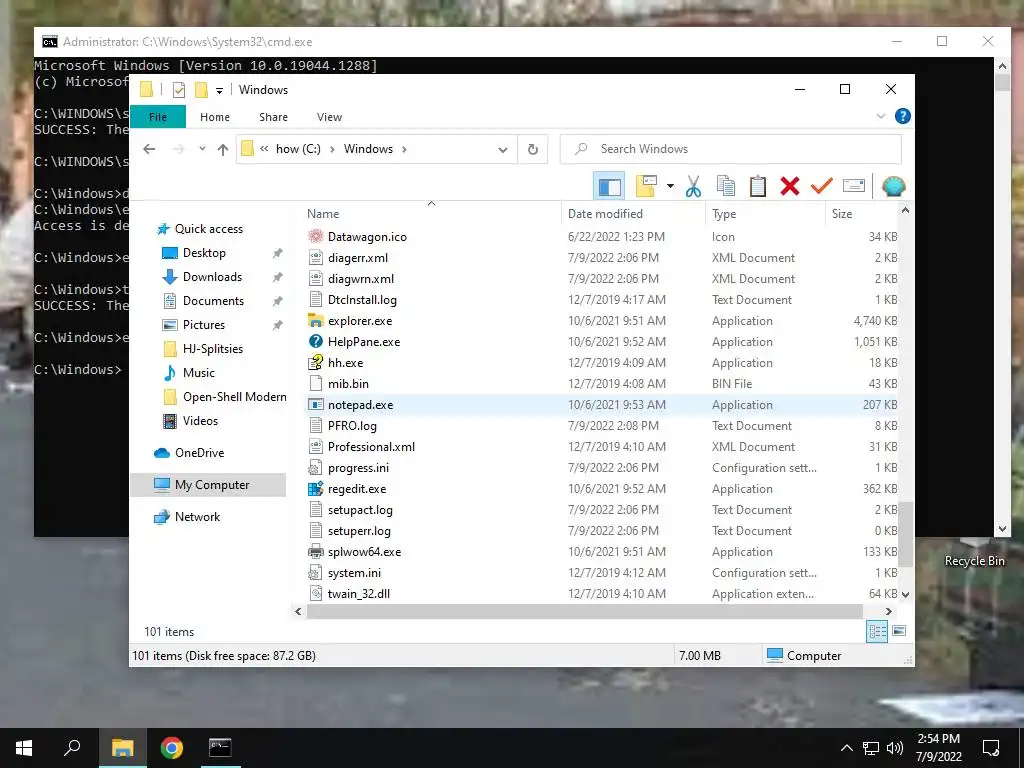Image resolution: width=1024 pixels, height=768 pixels.
Task: Go up one folder level arrow
Action: point(223,149)
